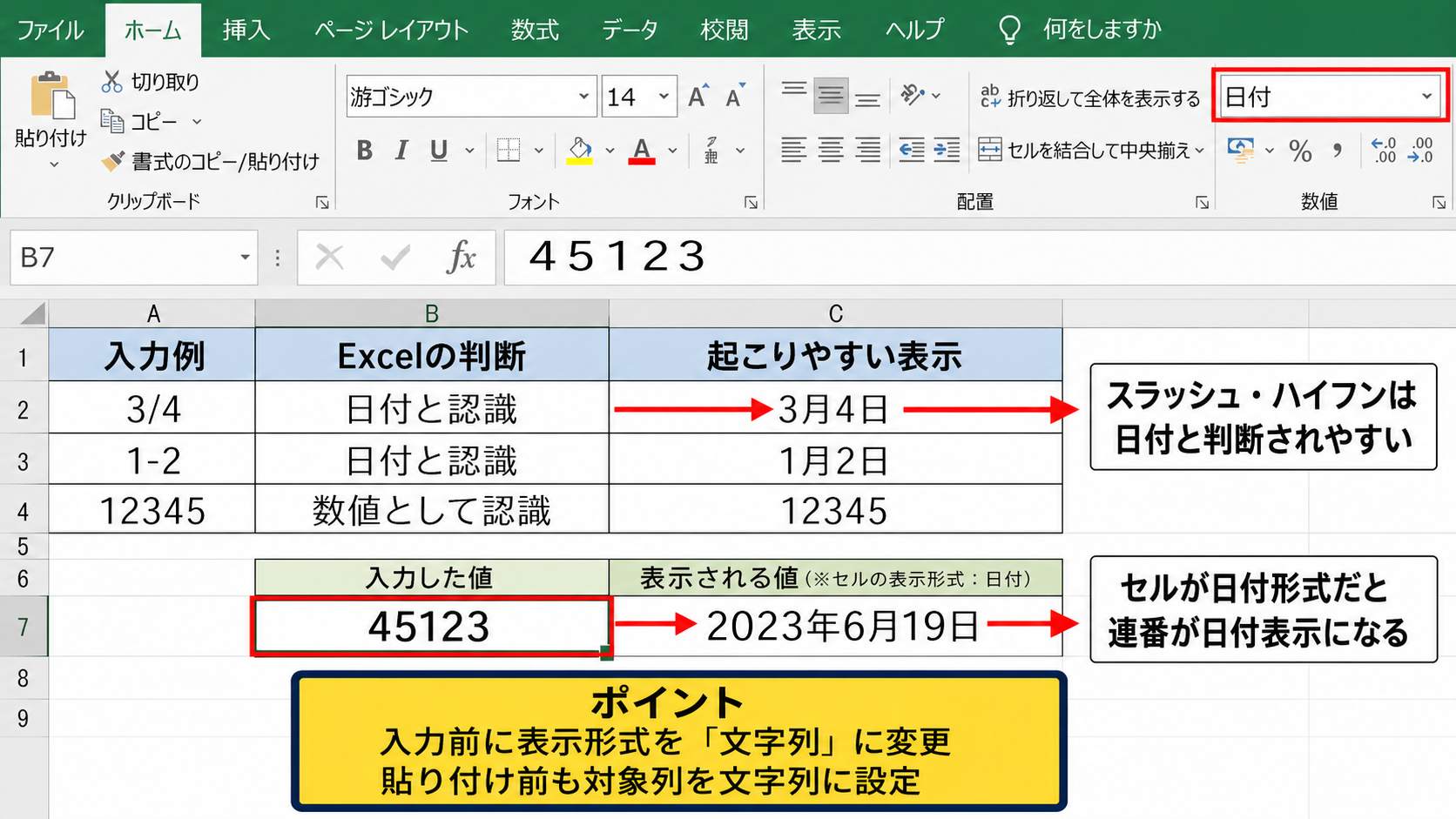Image resolution: width=1456 pixels, height=819 pixels.
Task: Open the ファイル tab
Action: tap(51, 30)
